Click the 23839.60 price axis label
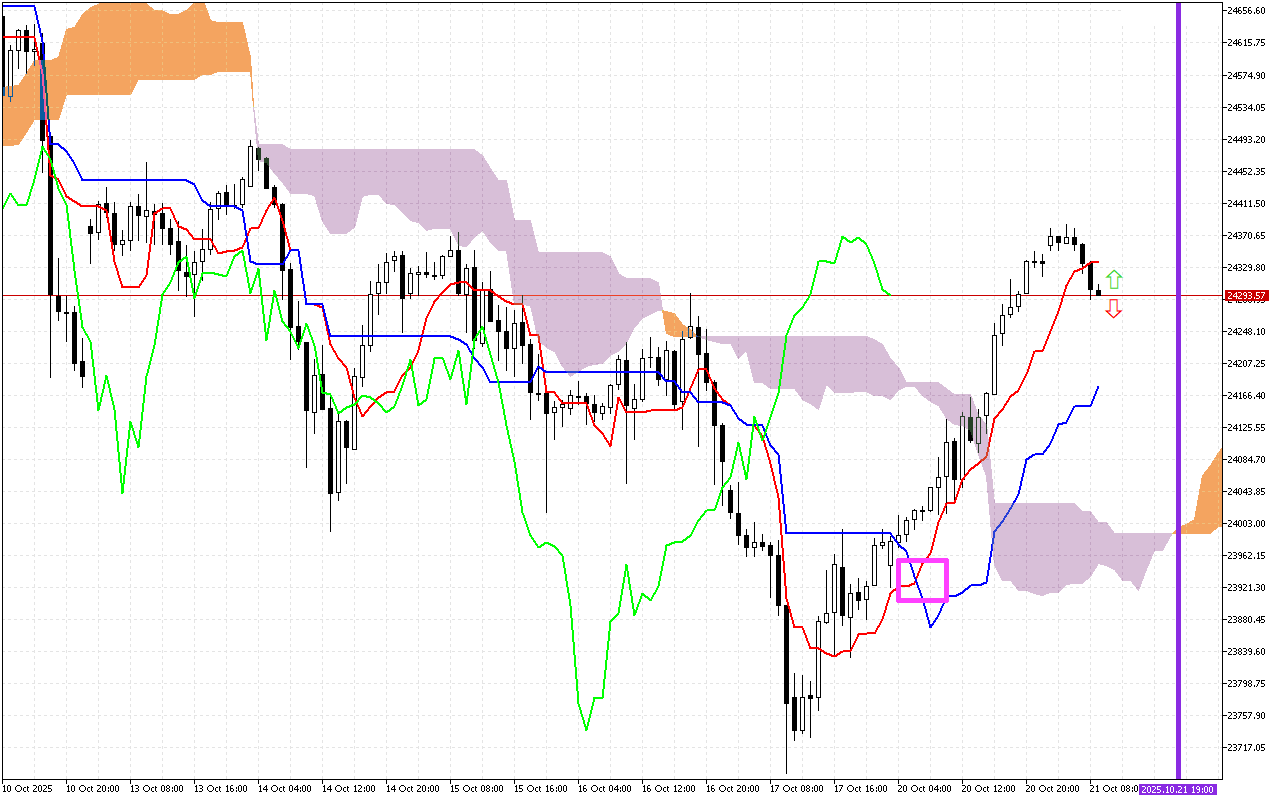The image size is (1280, 800). [1246, 651]
